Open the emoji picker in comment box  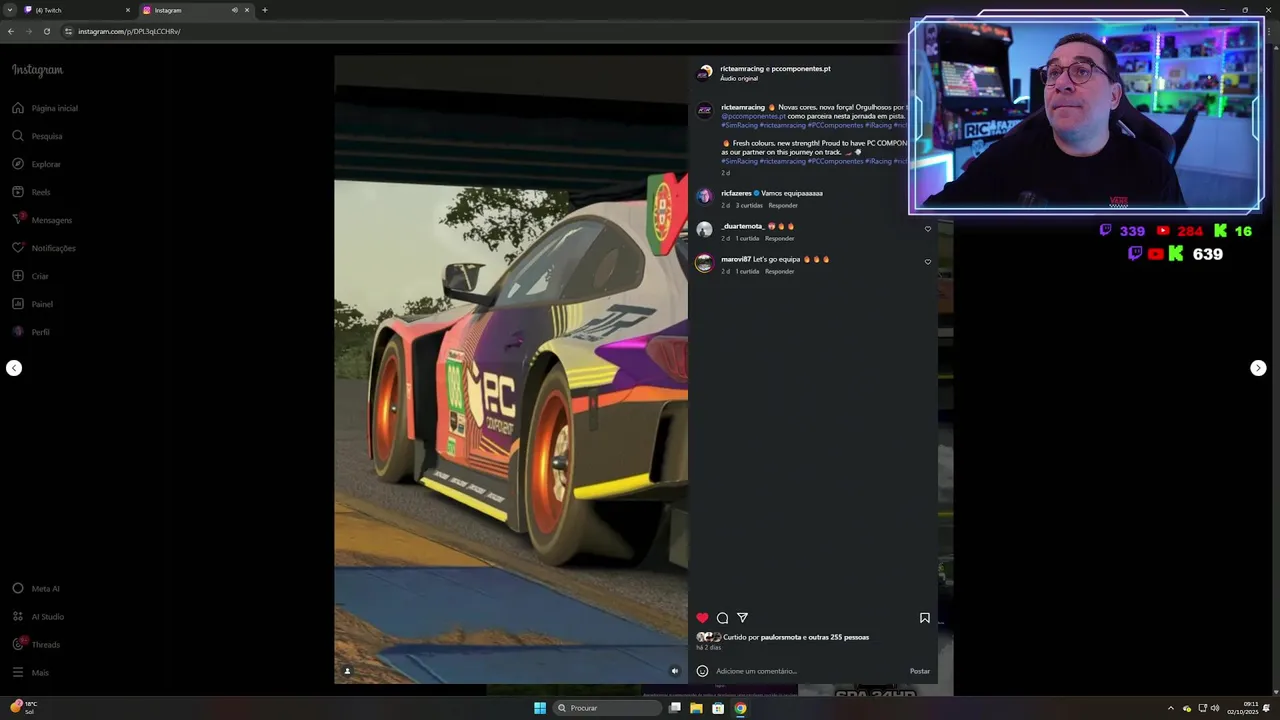pos(702,671)
